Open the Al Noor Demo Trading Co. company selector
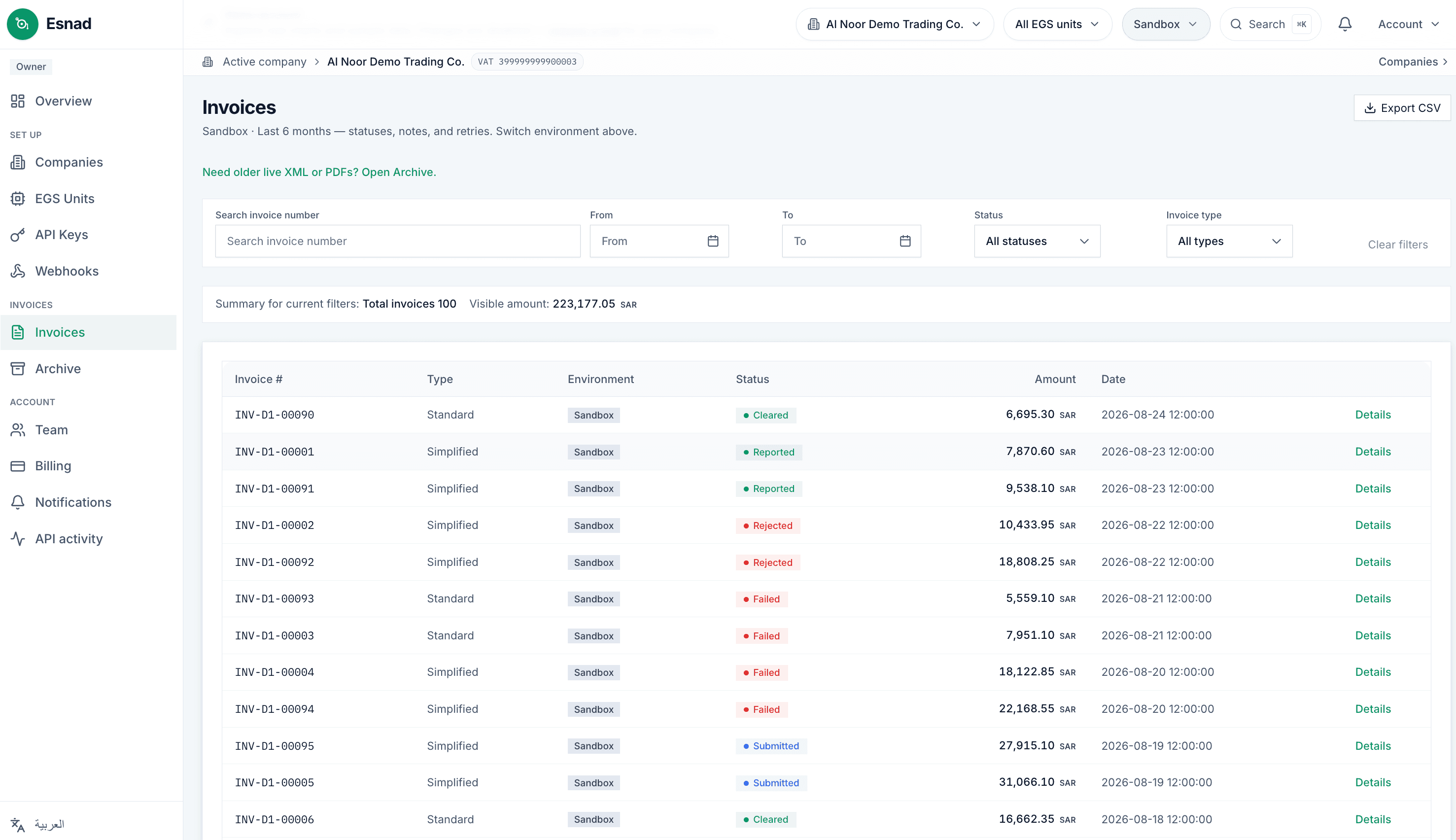Screen dimensions: 1456x840 tap(895, 24)
